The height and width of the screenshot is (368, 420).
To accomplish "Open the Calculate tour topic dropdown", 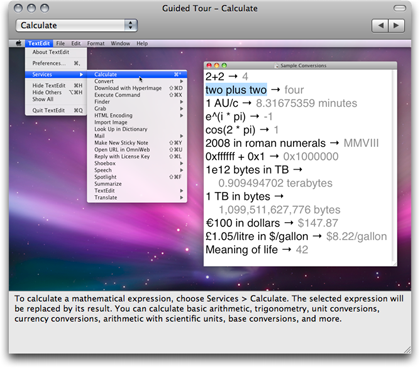I will pyautogui.click(x=76, y=25).
